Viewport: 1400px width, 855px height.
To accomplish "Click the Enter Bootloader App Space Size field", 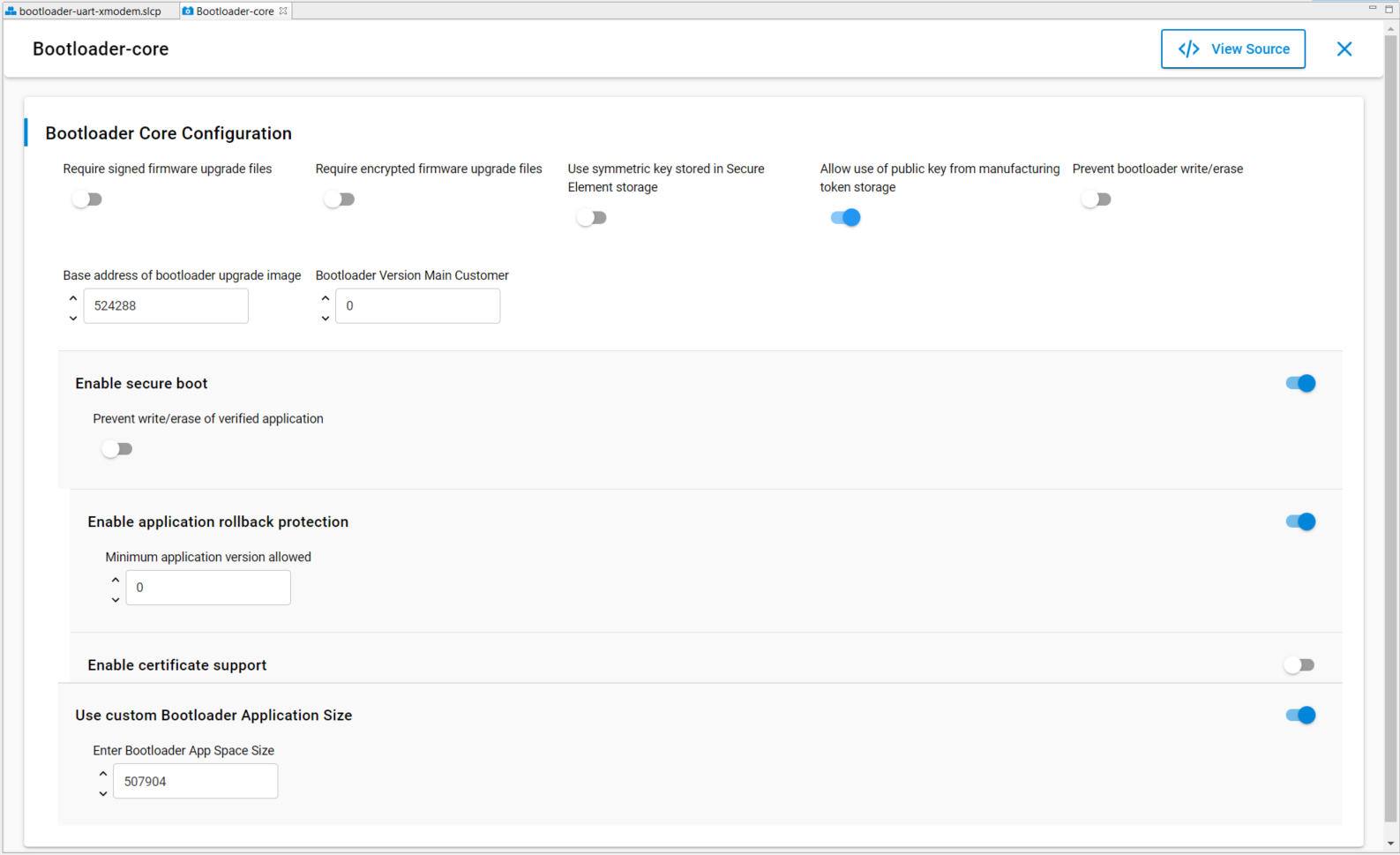I will pos(195,782).
